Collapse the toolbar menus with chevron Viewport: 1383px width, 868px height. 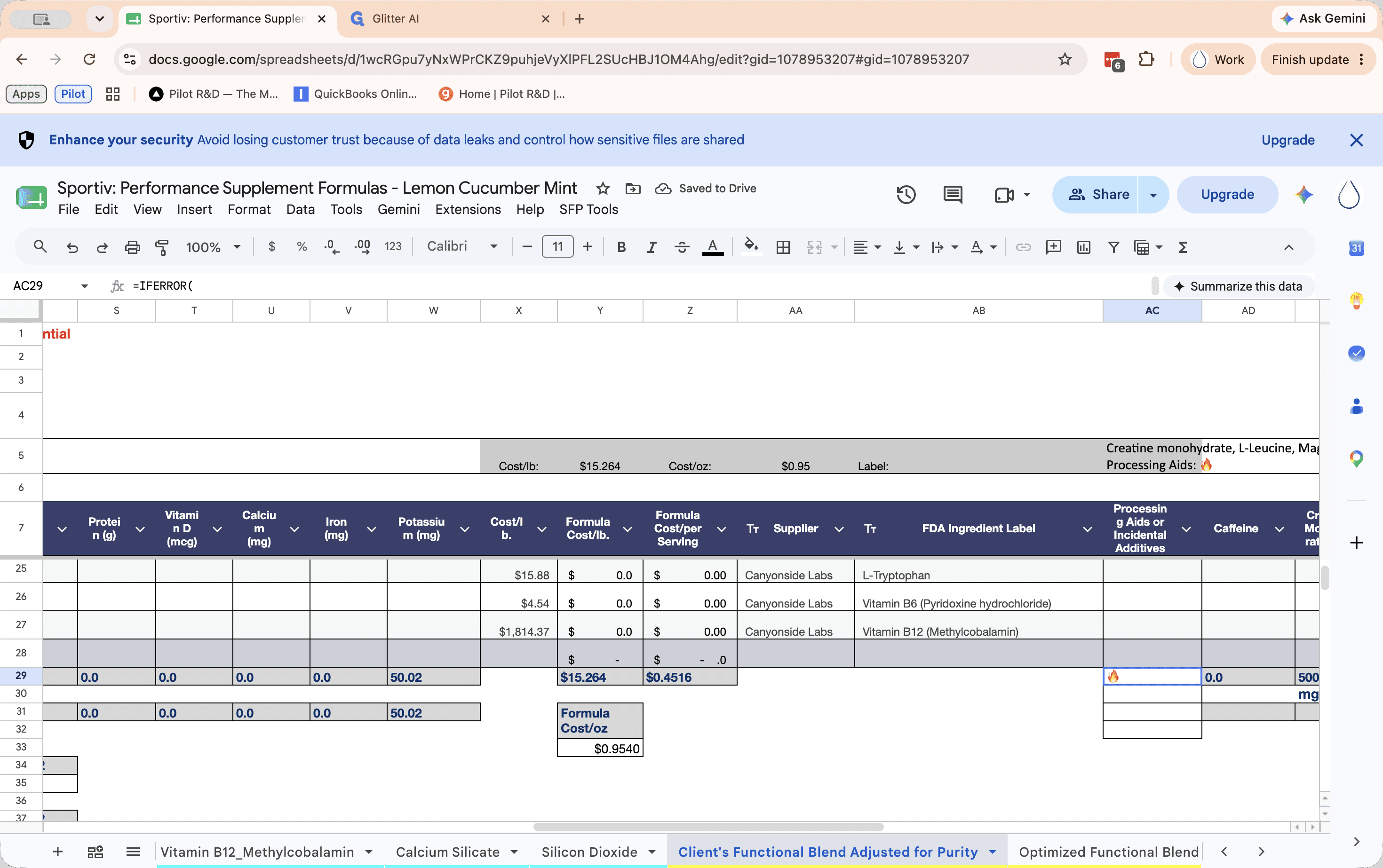coord(1288,247)
